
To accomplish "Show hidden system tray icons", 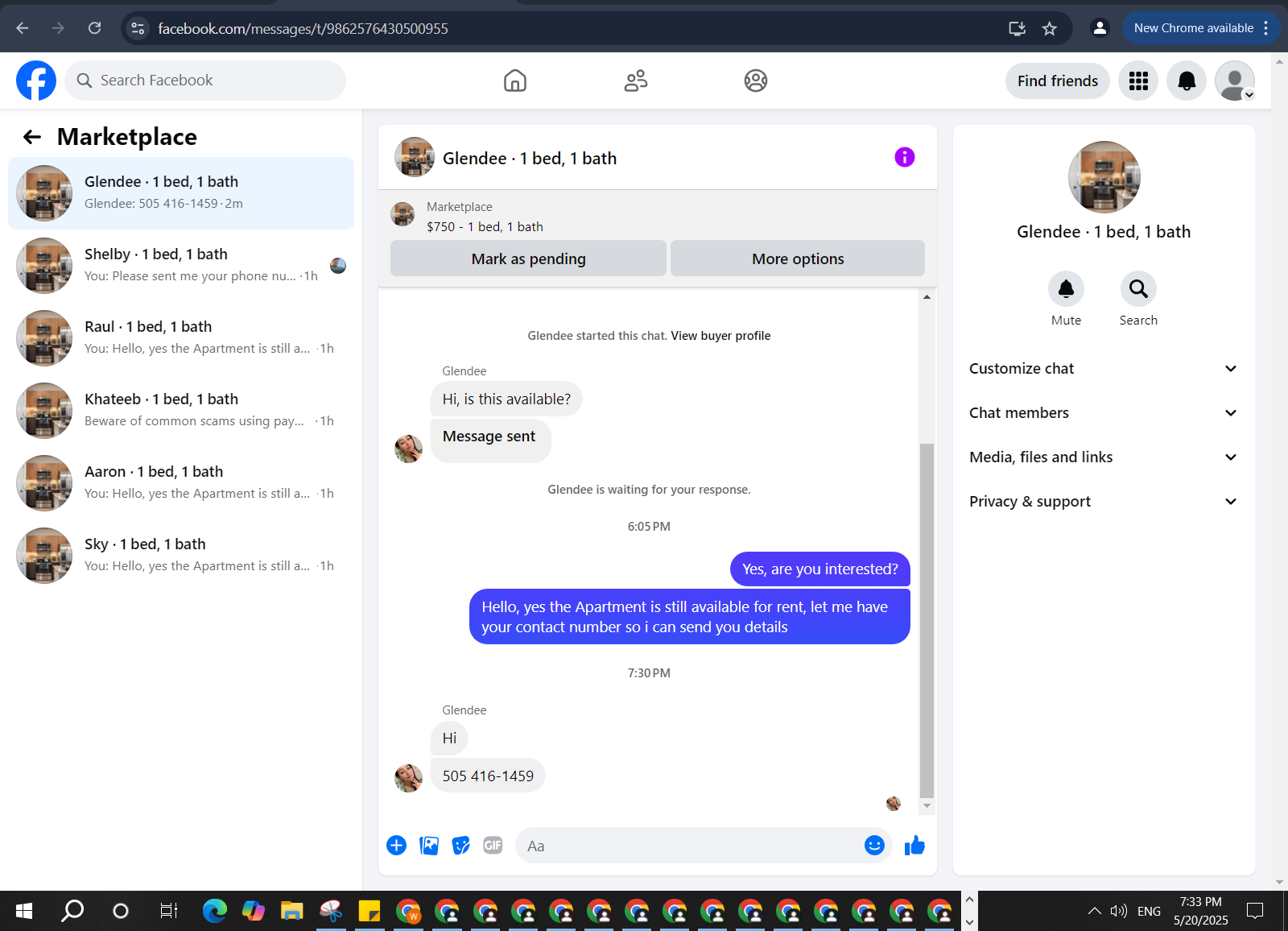I will point(1094,911).
